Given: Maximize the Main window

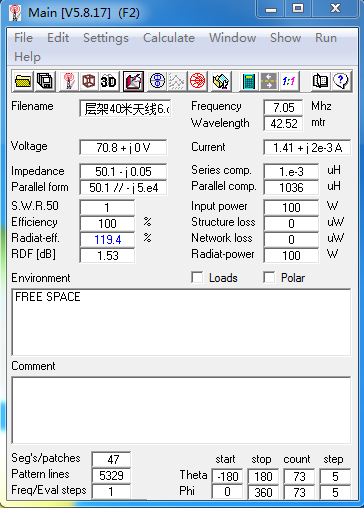Looking at the screenshot, I should (x=298, y=9).
